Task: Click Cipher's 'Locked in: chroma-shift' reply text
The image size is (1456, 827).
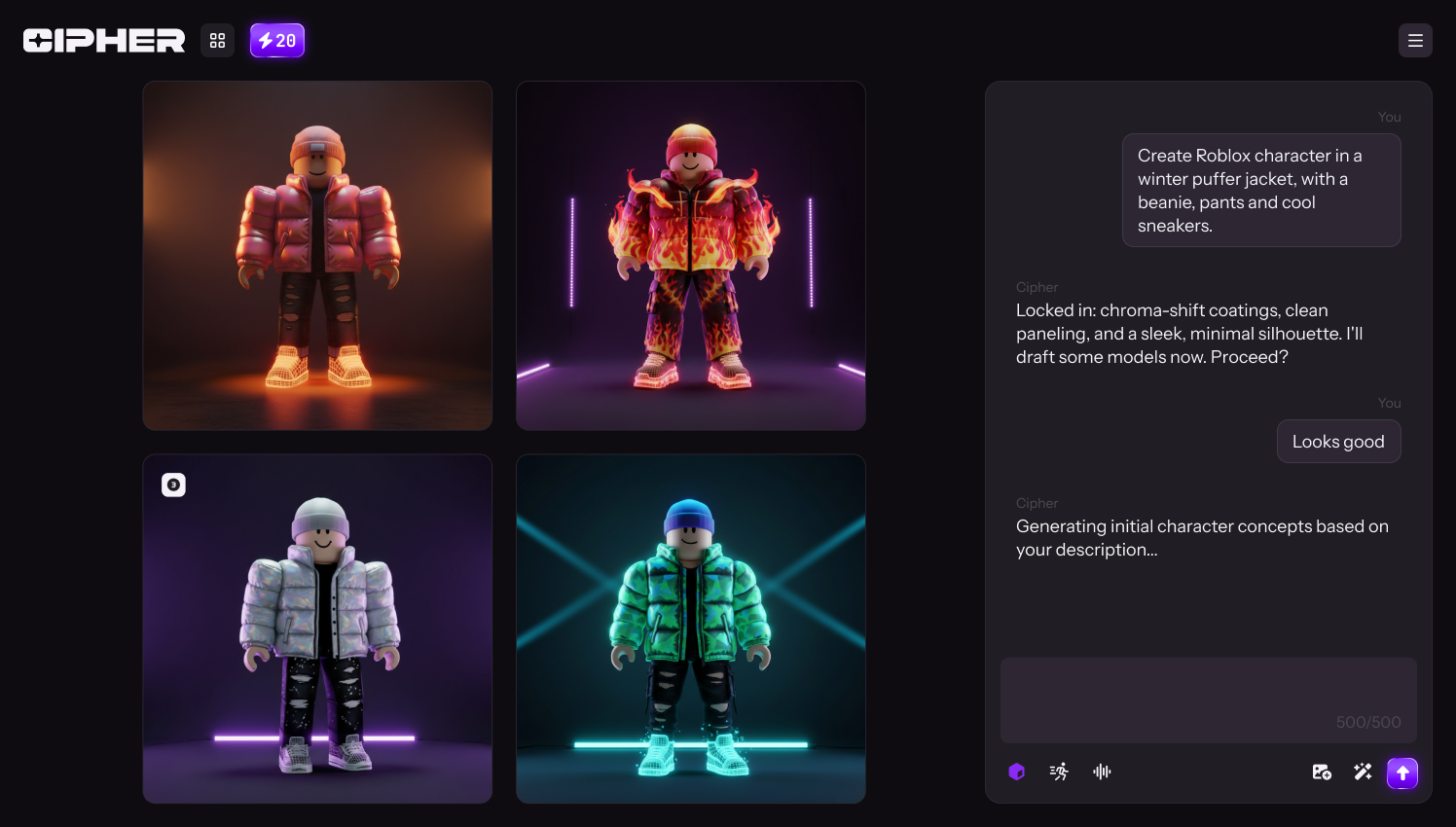Action: [x=1189, y=334]
